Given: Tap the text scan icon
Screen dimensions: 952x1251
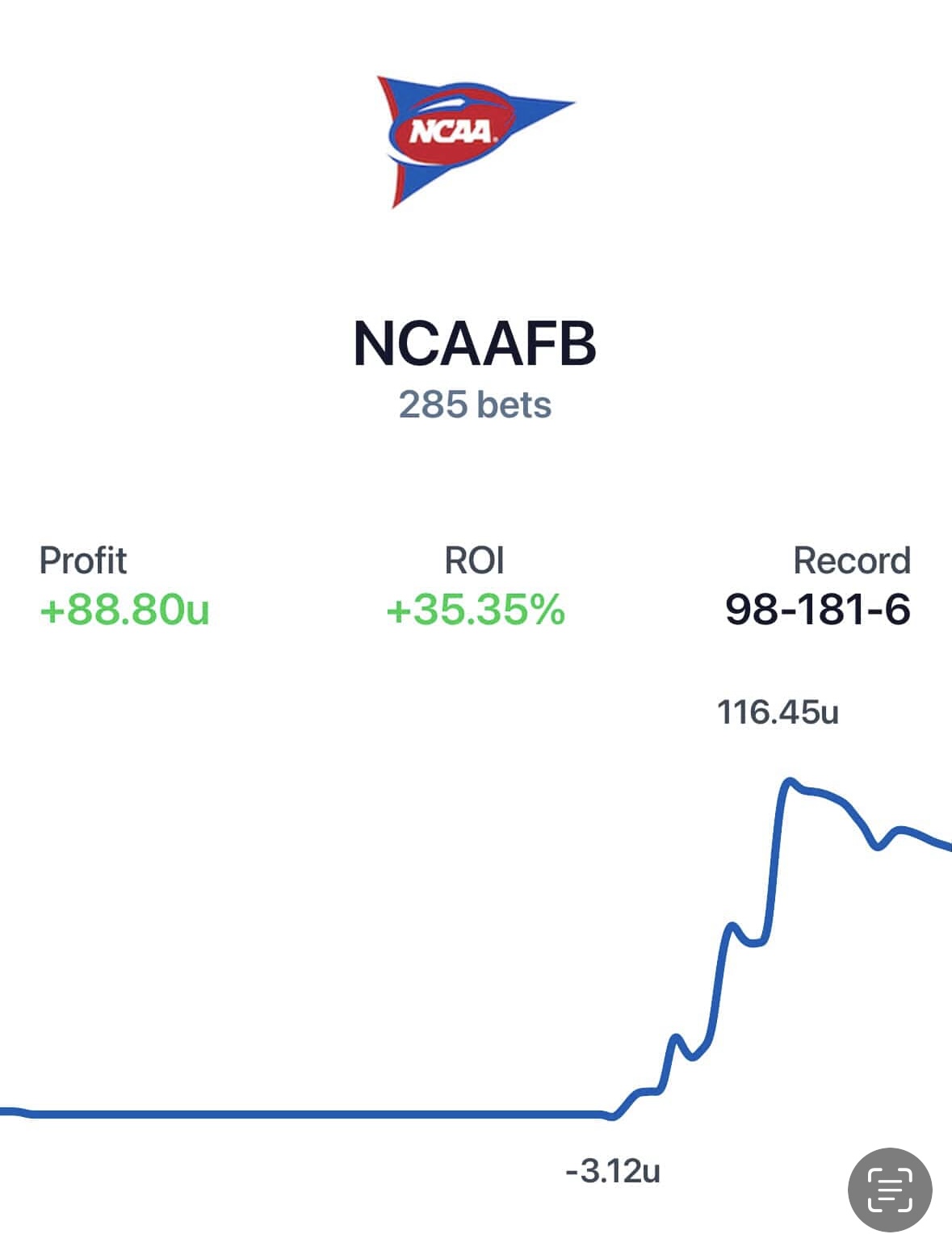Looking at the screenshot, I should (890, 1190).
